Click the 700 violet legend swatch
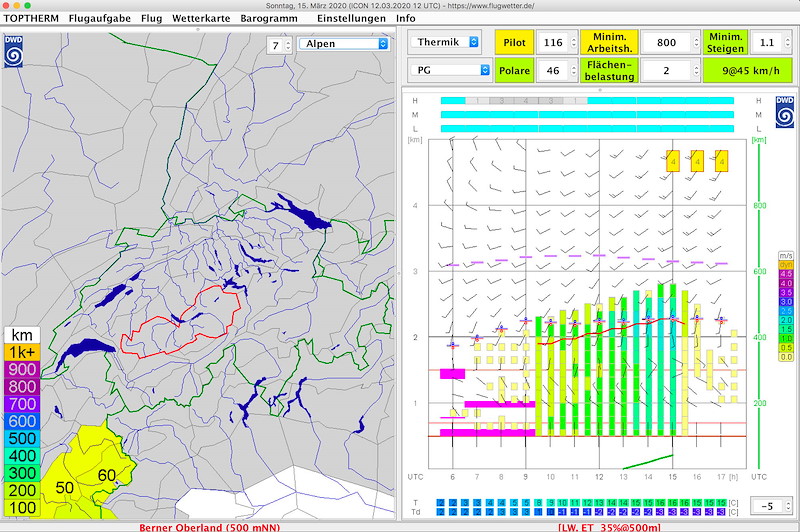Screen dimensions: 800x532 click(x=22, y=404)
